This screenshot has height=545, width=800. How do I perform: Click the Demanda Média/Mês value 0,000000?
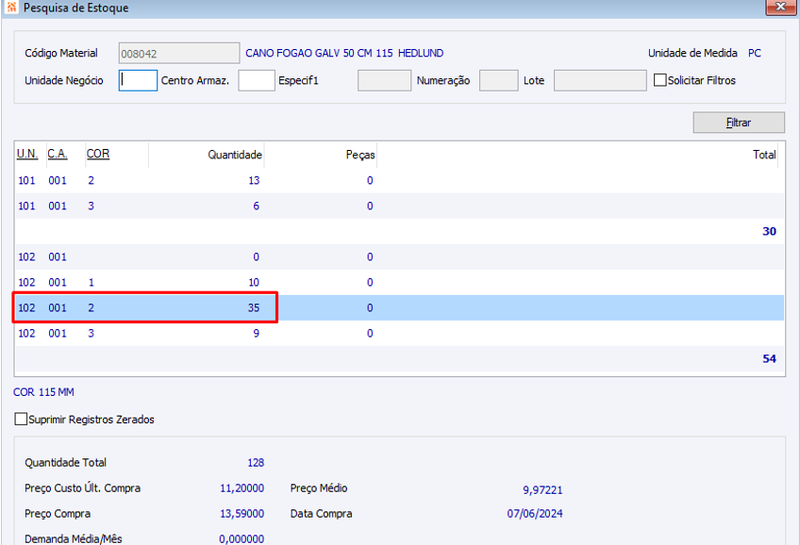pos(242,539)
